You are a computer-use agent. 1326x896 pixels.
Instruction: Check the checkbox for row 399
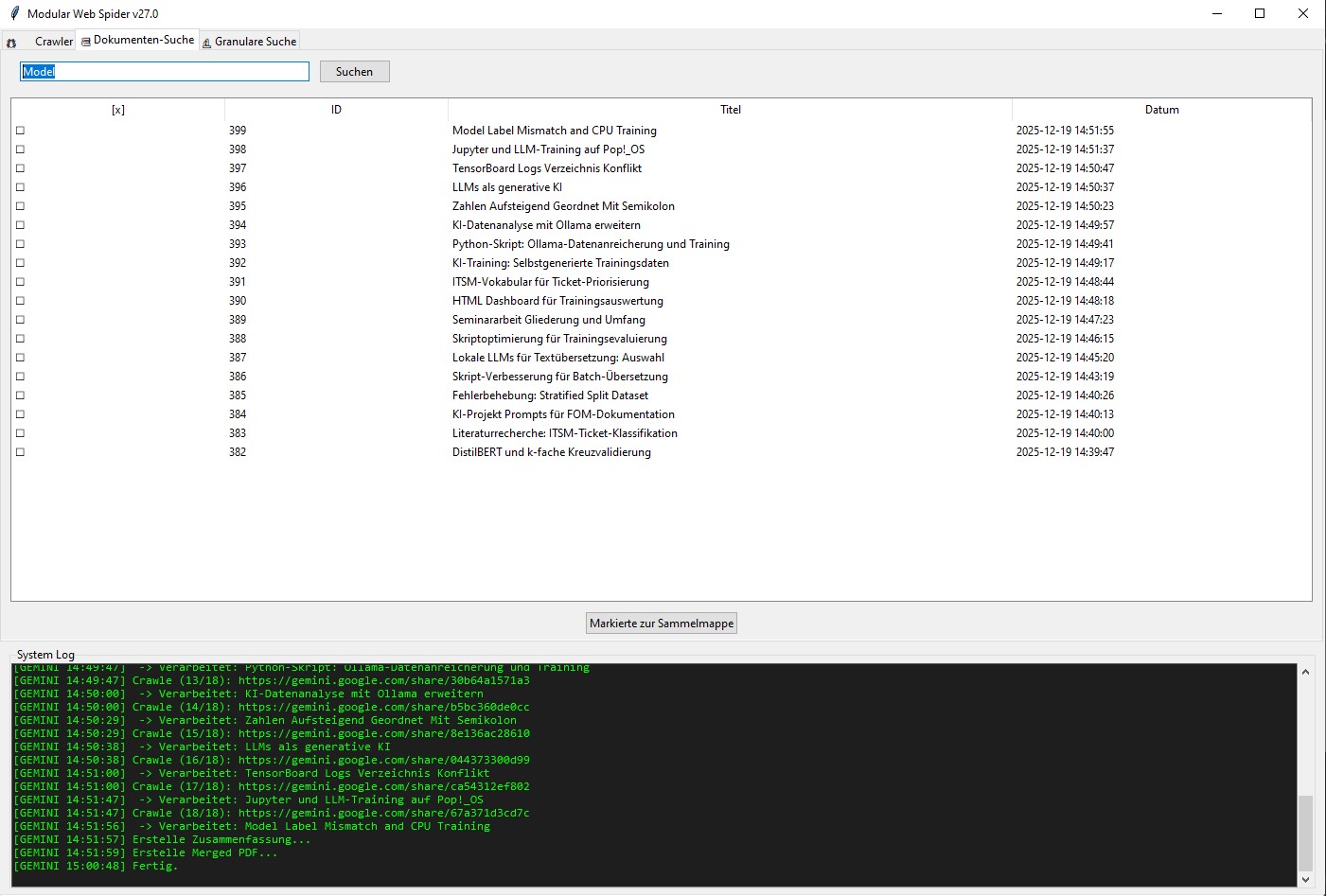[x=20, y=131]
